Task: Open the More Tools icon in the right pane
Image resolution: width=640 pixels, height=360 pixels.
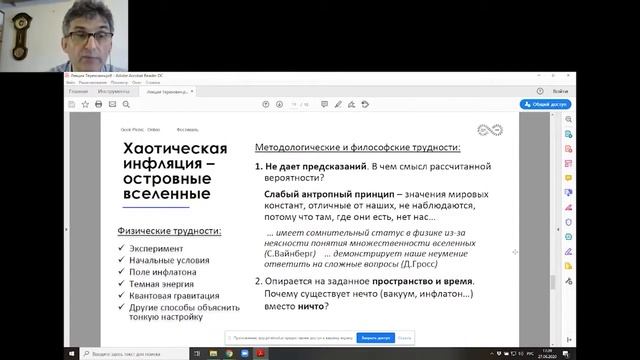Action: point(569,281)
